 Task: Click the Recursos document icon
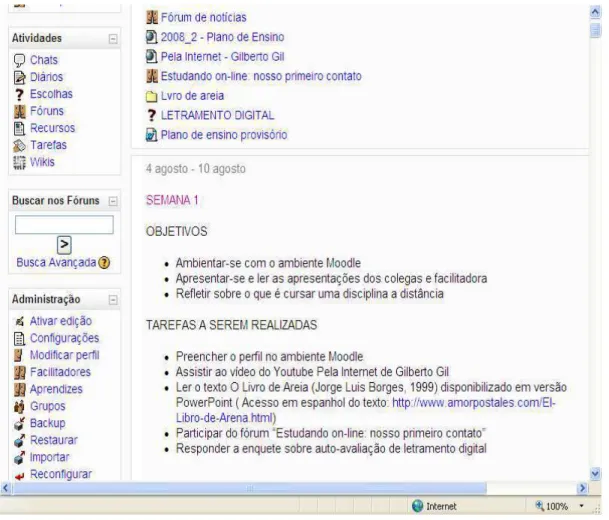(19, 129)
